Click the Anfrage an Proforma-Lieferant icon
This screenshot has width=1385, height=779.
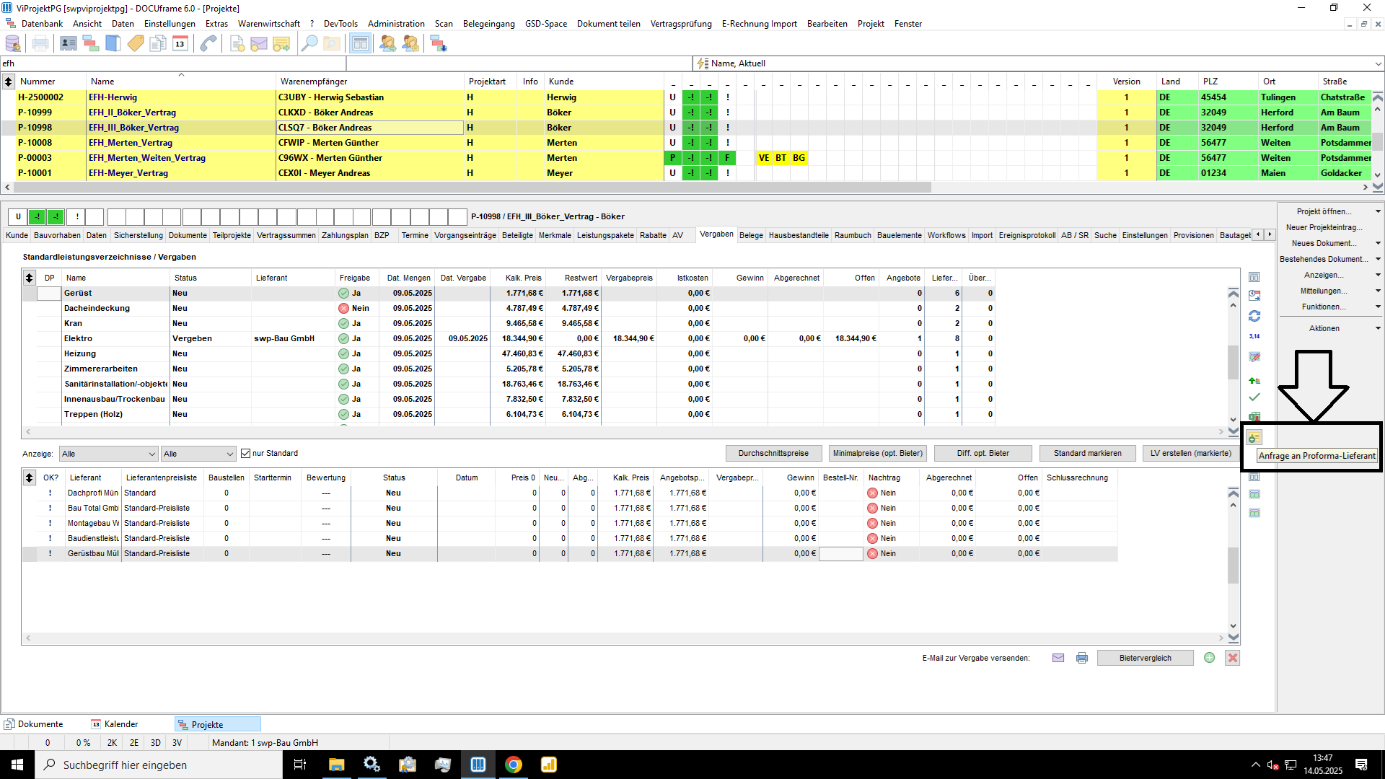pos(1254,437)
